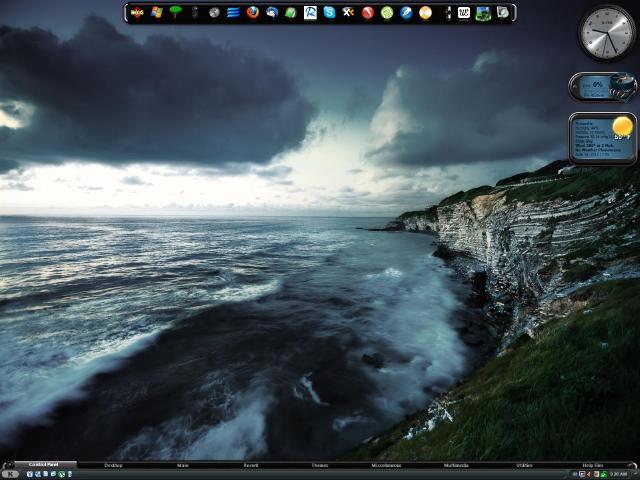Select the Multimedia tab

click(456, 465)
